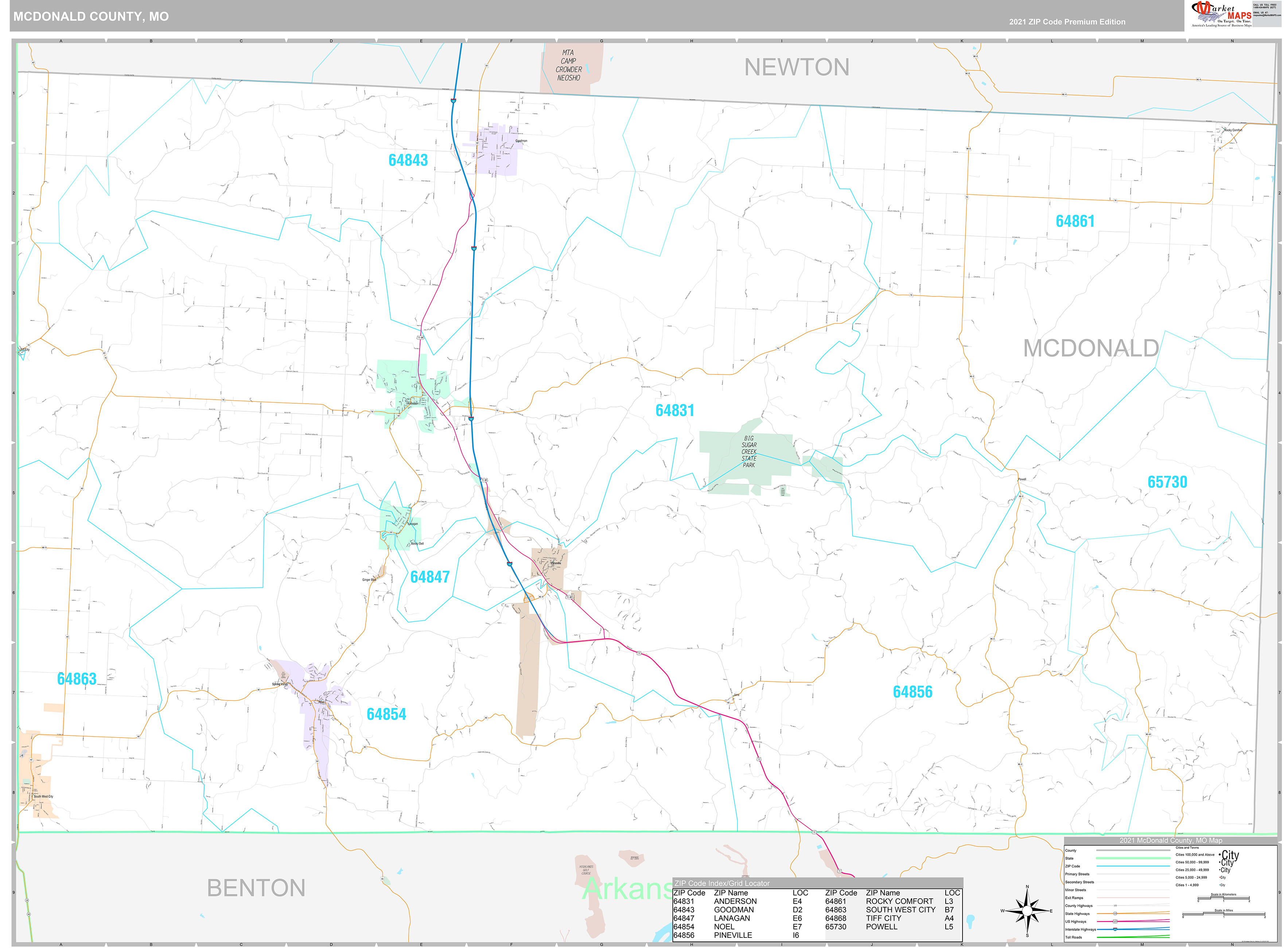Click POWELL in the ZIP index table
Image resolution: width=1288 pixels, height=948 pixels.
point(881,927)
